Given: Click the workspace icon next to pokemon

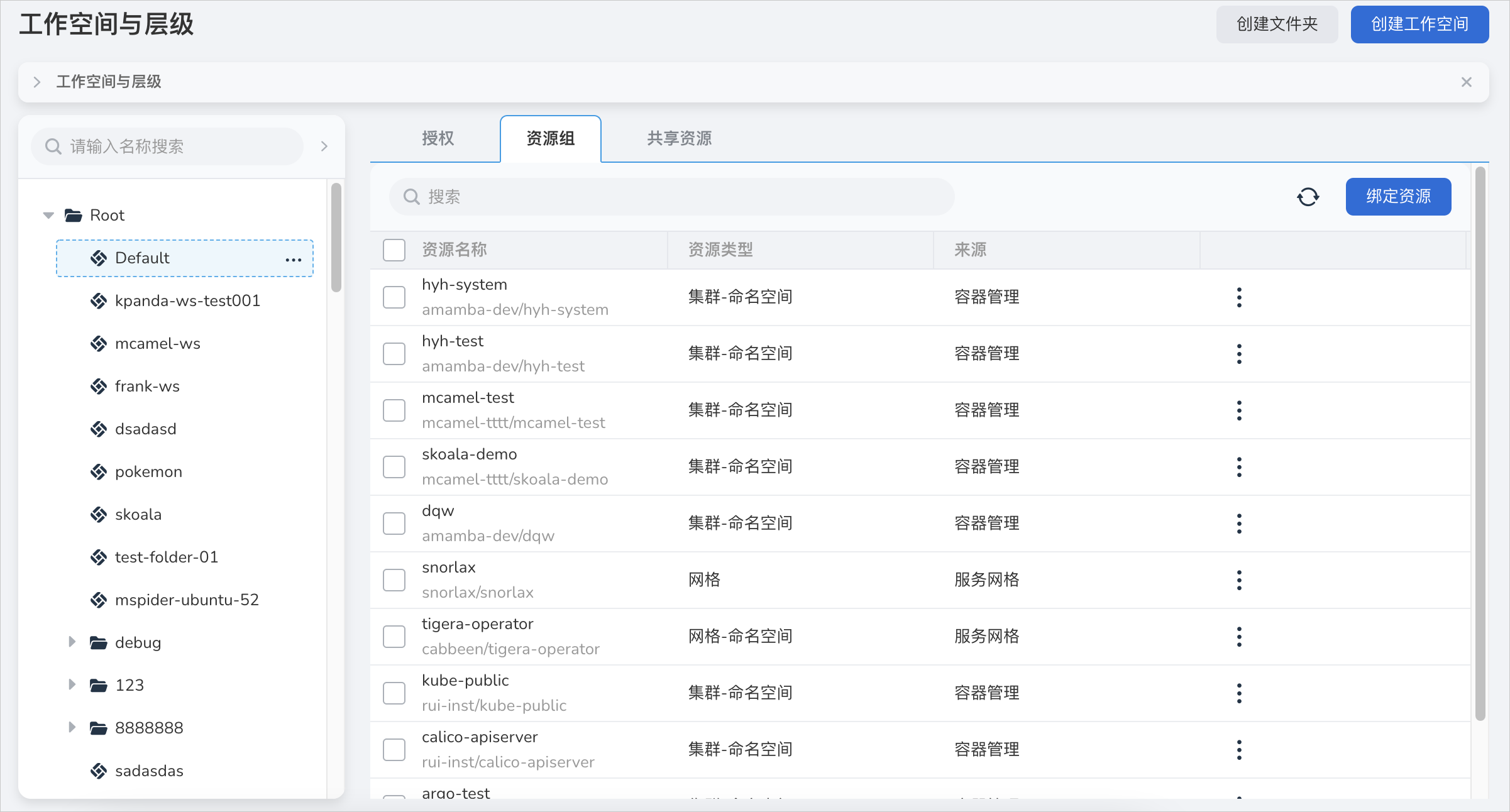Looking at the screenshot, I should tap(99, 472).
